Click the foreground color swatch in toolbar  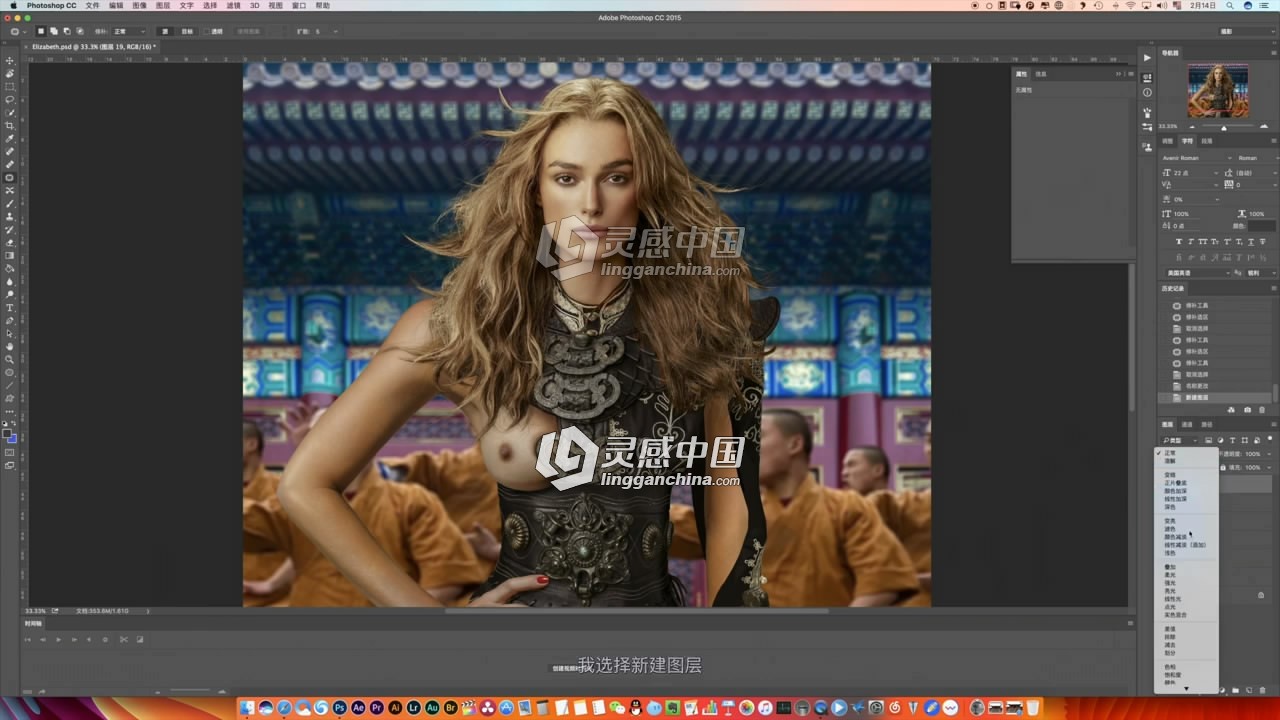(8, 433)
